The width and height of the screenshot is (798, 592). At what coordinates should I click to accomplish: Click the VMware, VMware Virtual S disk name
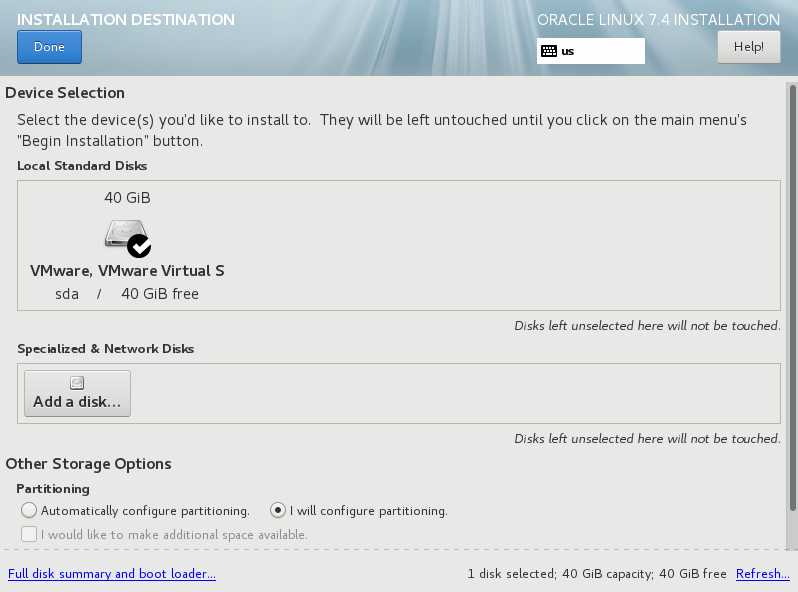pyautogui.click(x=127, y=271)
